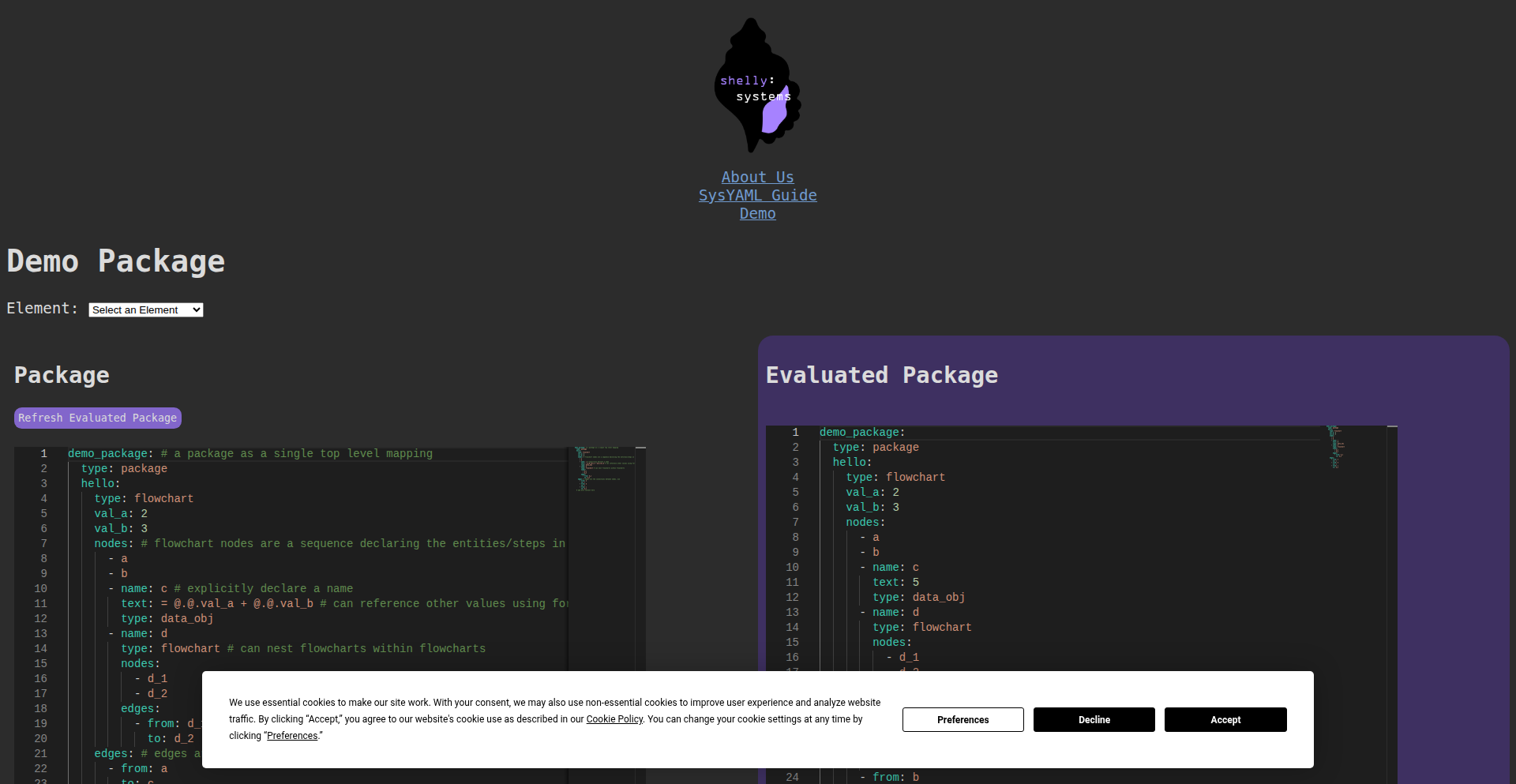Click the 'Evaluated Package' heading

[882, 375]
